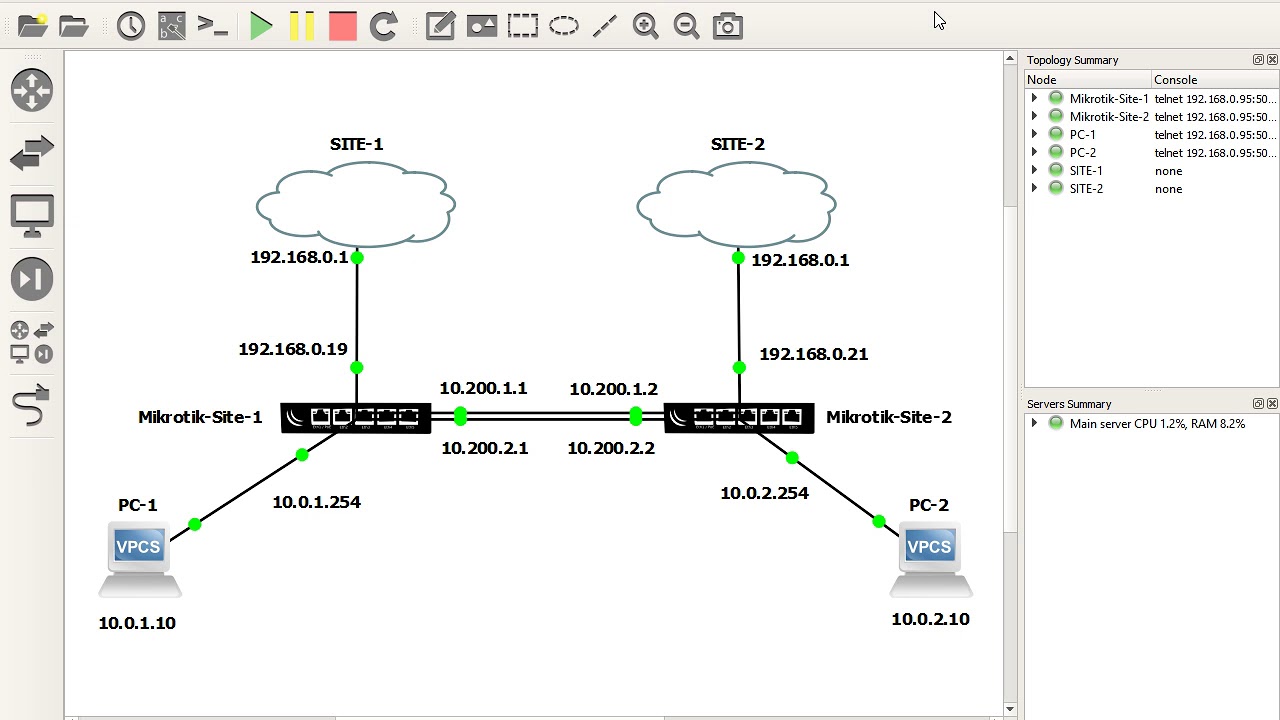This screenshot has height=720, width=1280.
Task: Click the 10.200.1.1 interface label
Action: point(483,388)
